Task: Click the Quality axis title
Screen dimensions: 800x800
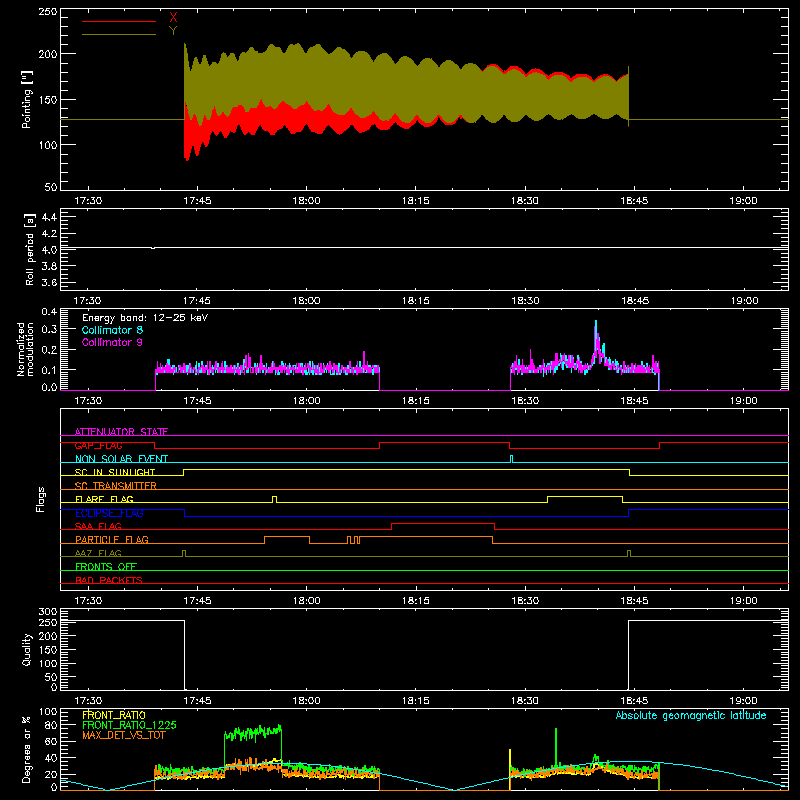Action: point(27,649)
